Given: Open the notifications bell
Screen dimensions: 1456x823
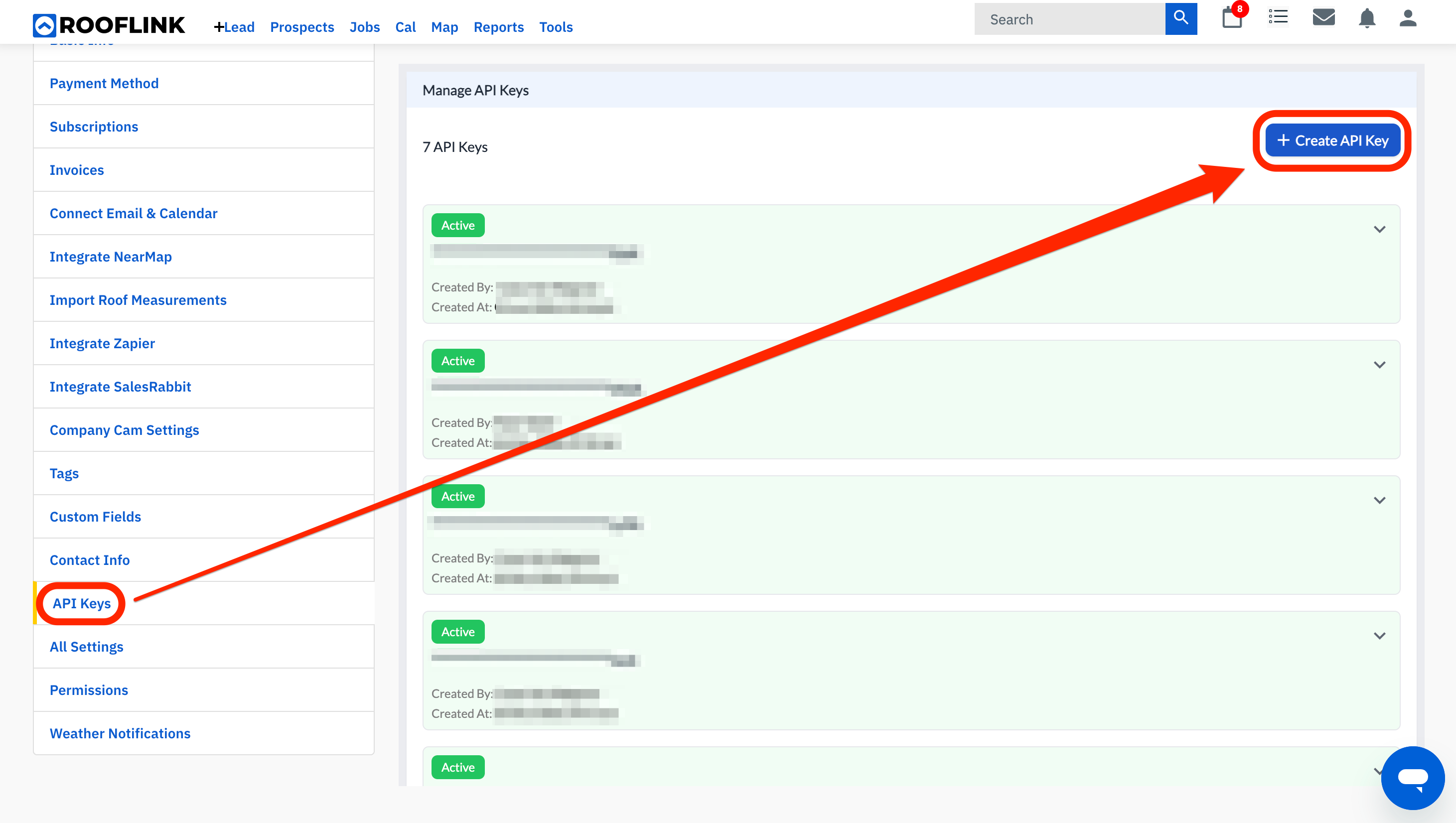Looking at the screenshot, I should [x=1367, y=18].
